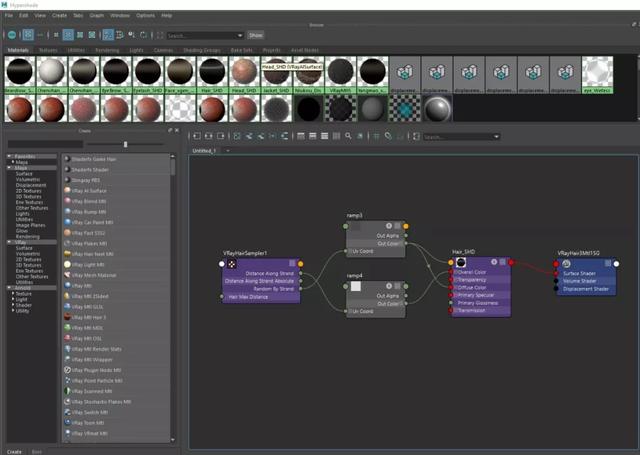
Task: Select VRay Blend Mtl in create list
Action: [116, 201]
